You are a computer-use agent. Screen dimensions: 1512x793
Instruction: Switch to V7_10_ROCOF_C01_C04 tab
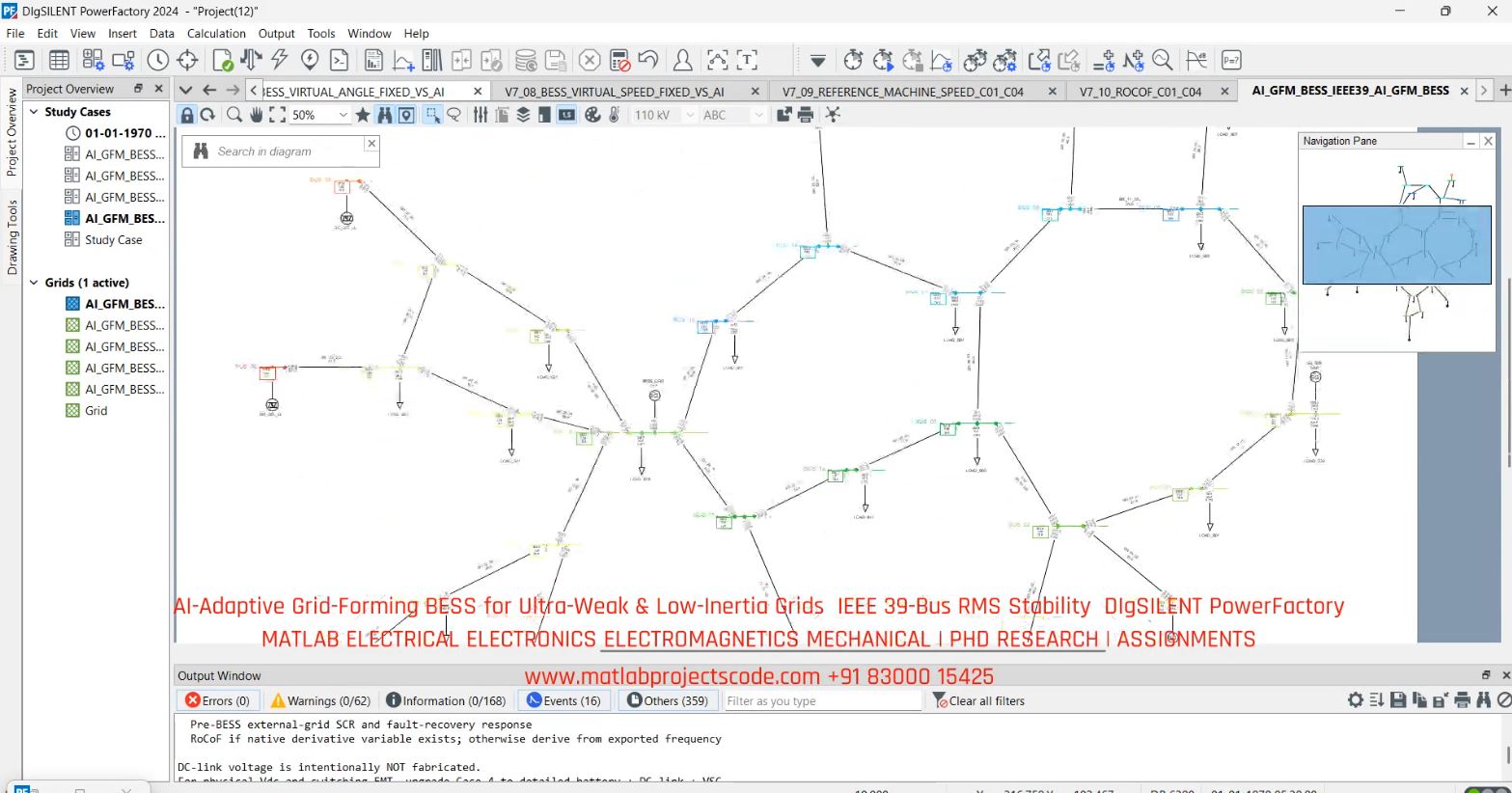tap(1141, 92)
